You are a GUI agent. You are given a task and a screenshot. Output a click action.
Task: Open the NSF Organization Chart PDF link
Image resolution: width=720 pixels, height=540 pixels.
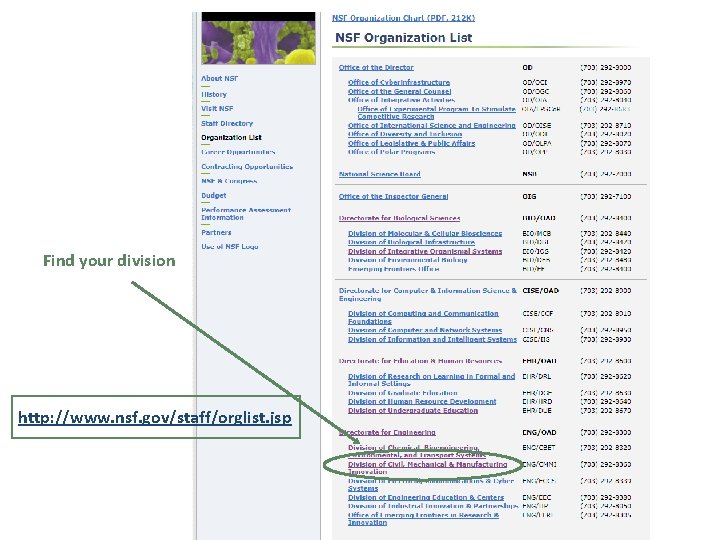tap(403, 18)
